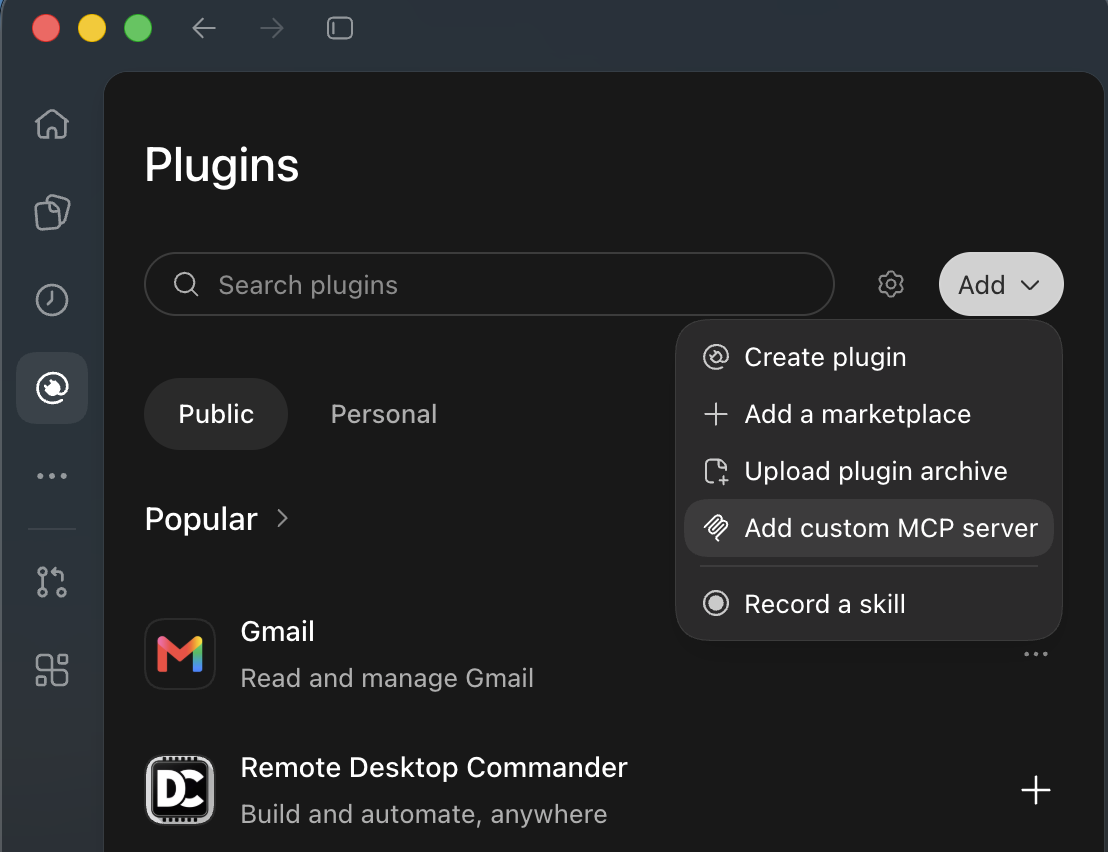Click the Popular section heading
This screenshot has height=852, width=1108.
pyautogui.click(x=201, y=519)
